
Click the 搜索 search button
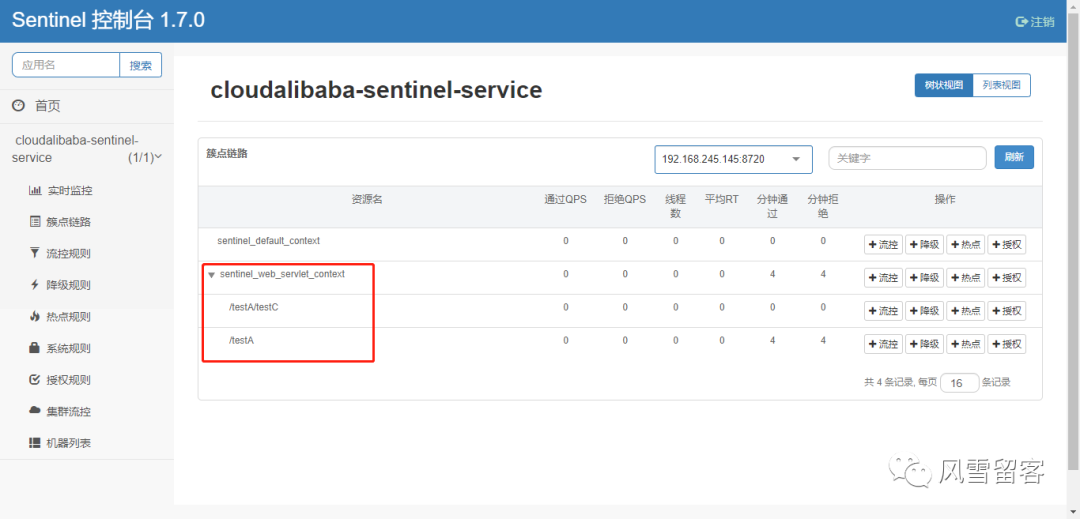tap(141, 65)
